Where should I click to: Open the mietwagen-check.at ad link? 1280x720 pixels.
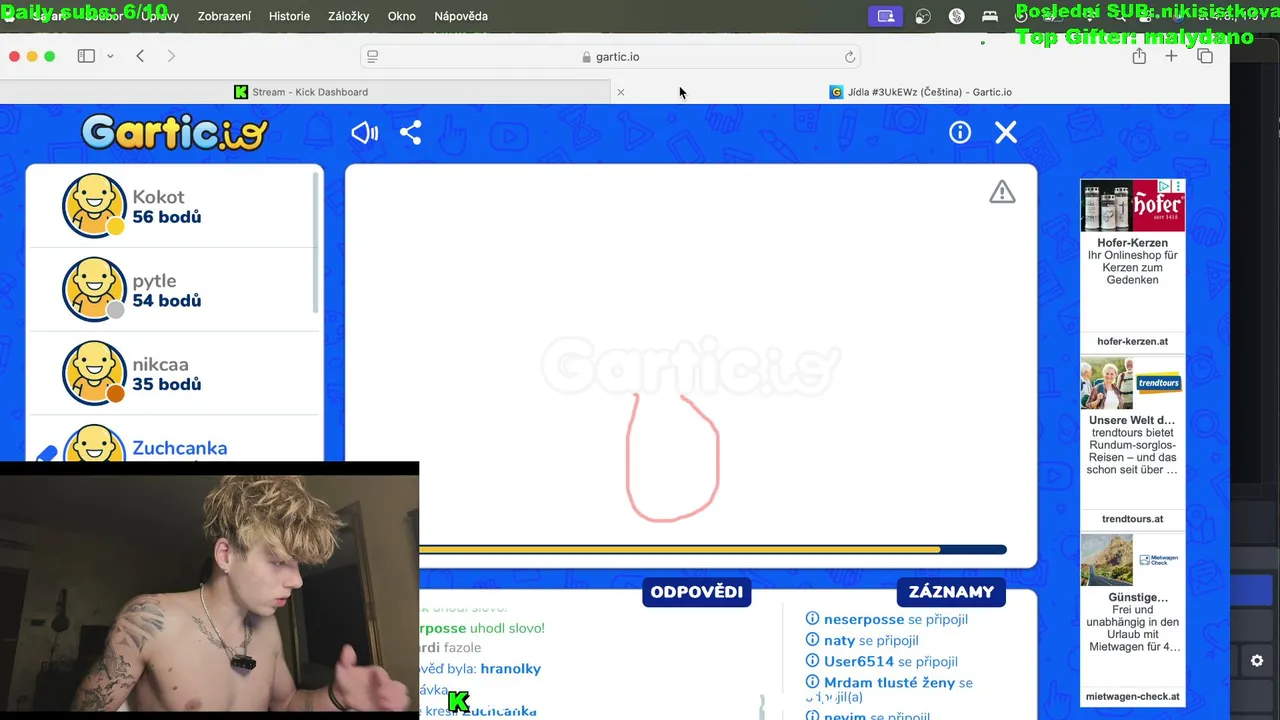click(1132, 697)
